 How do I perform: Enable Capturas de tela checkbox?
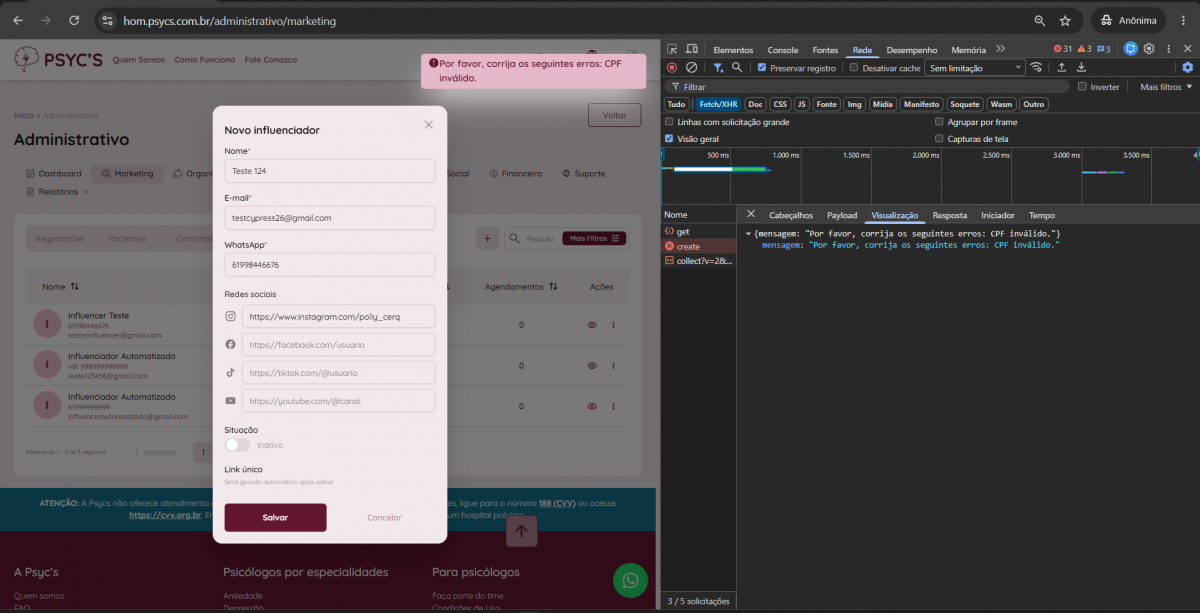coord(939,139)
